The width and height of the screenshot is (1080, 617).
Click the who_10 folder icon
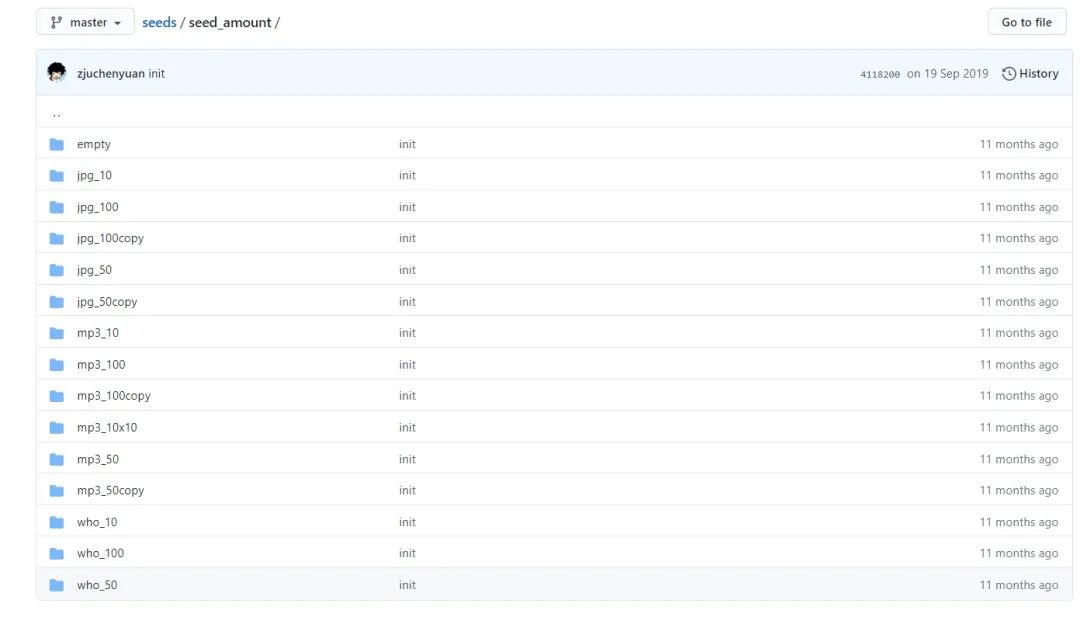pos(57,522)
